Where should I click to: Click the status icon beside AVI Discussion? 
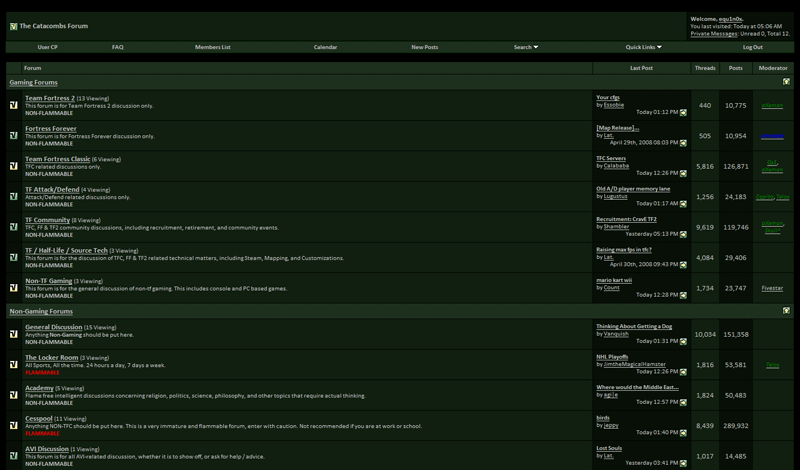[x=14, y=456]
